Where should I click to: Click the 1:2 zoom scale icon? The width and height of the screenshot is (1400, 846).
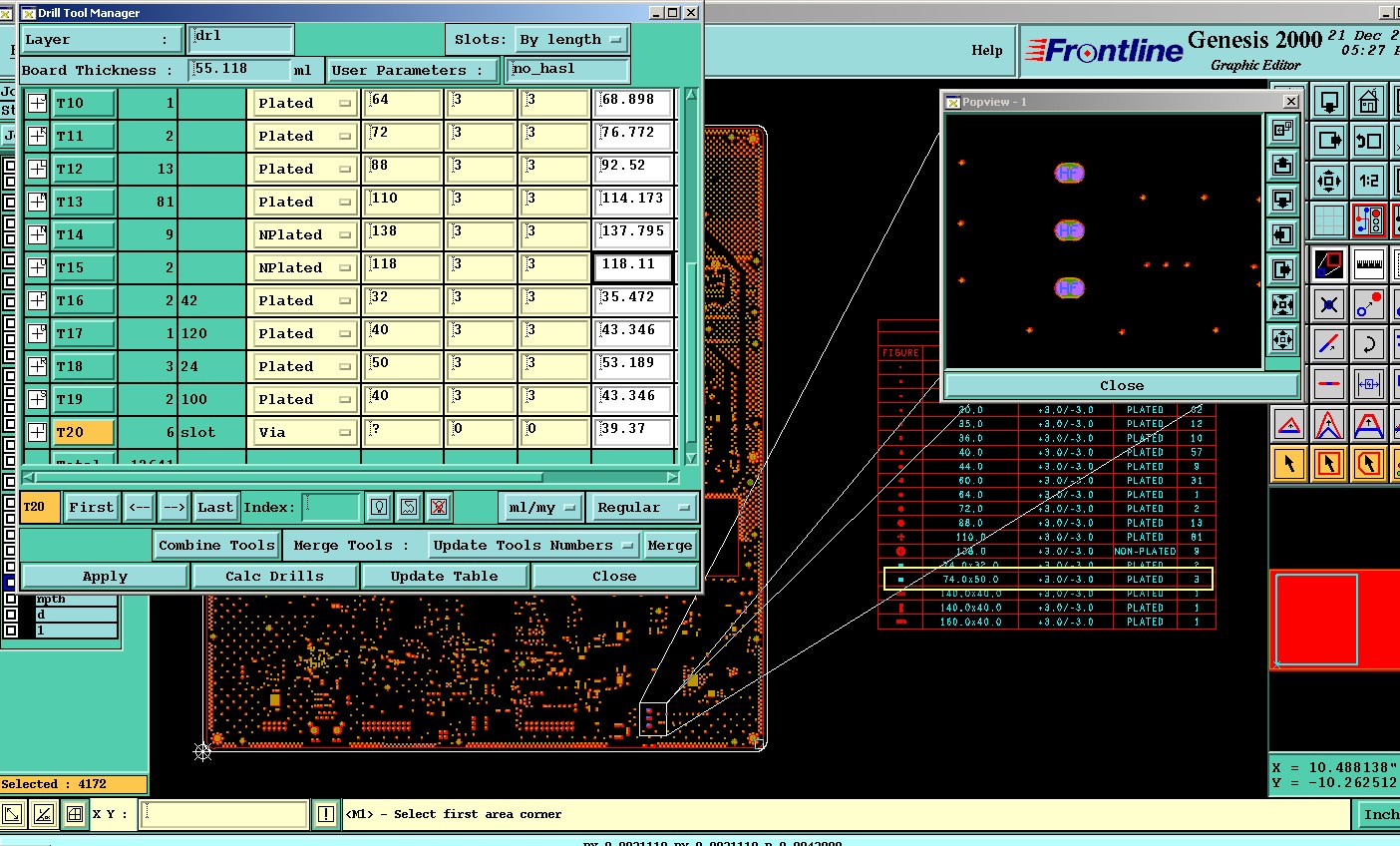pos(1368,181)
